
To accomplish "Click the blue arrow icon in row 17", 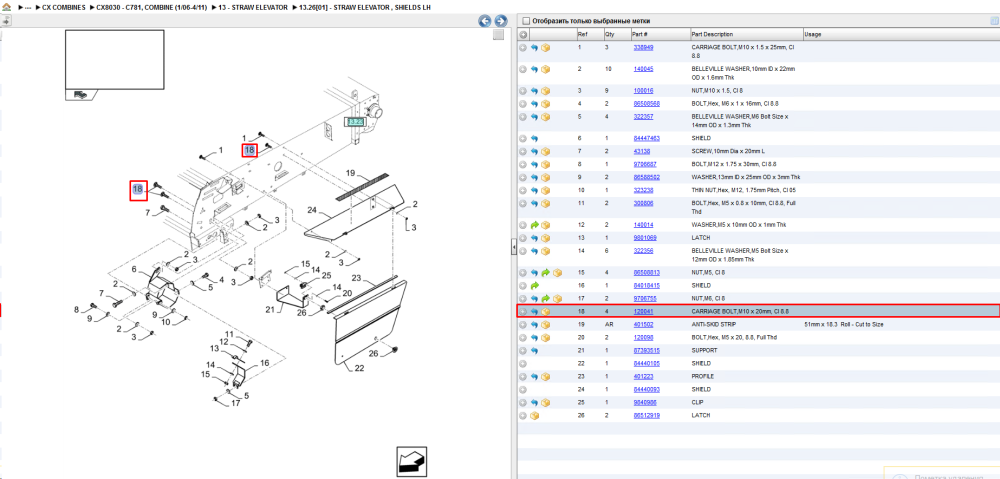I will [534, 298].
